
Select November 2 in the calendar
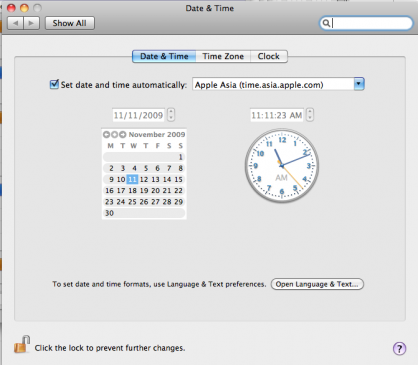click(x=111, y=168)
